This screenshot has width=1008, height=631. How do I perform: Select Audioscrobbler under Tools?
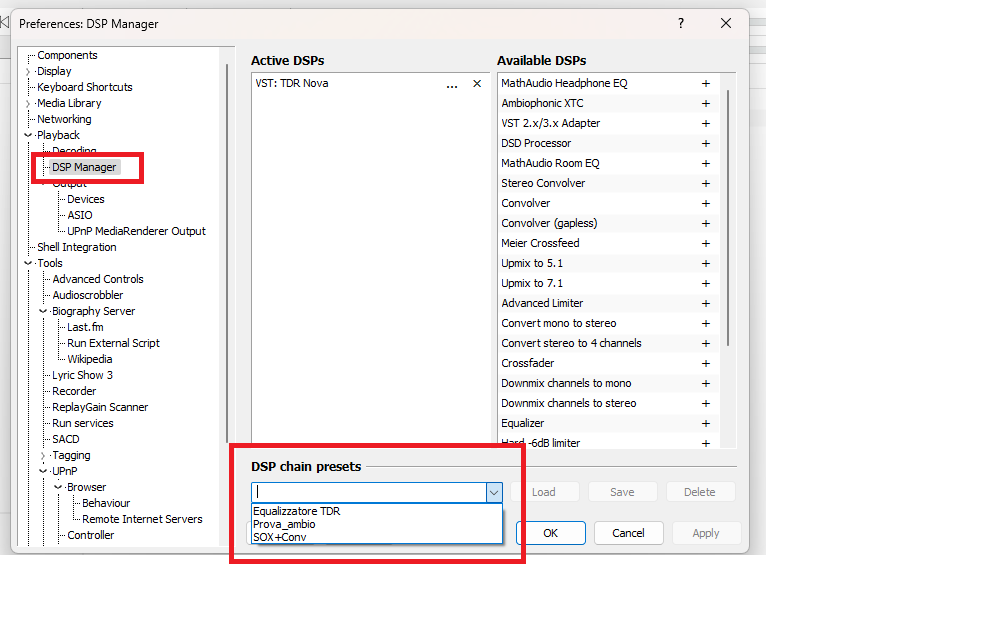(87, 295)
